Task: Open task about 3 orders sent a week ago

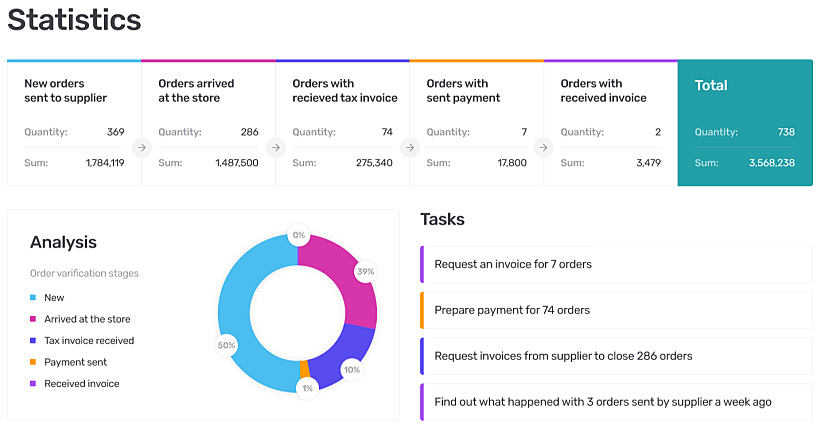Action: [616, 402]
